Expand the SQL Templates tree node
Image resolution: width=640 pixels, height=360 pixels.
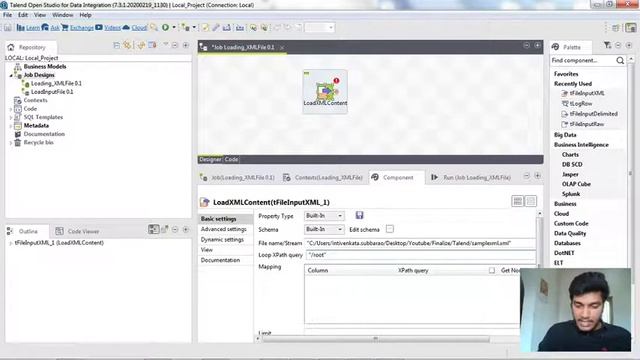tap(11, 118)
